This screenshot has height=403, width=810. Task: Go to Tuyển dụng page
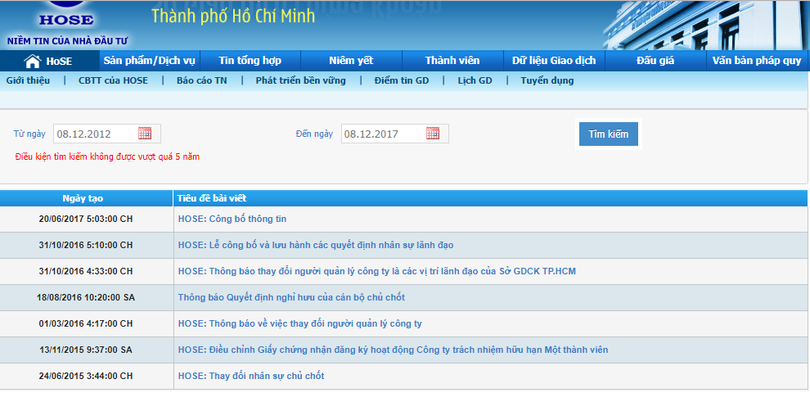(547, 81)
